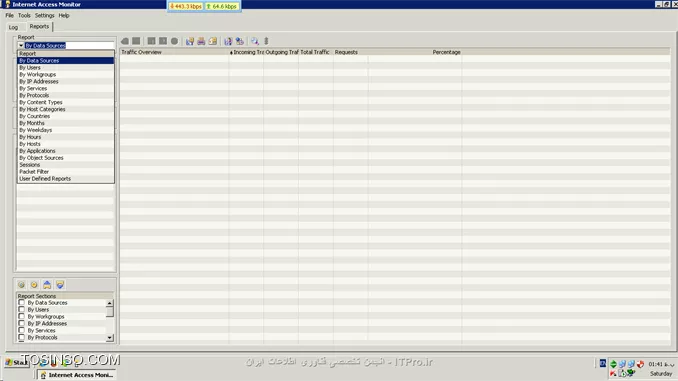Switch to the Log tab
Viewport: 678px width, 381px height.
(13, 27)
